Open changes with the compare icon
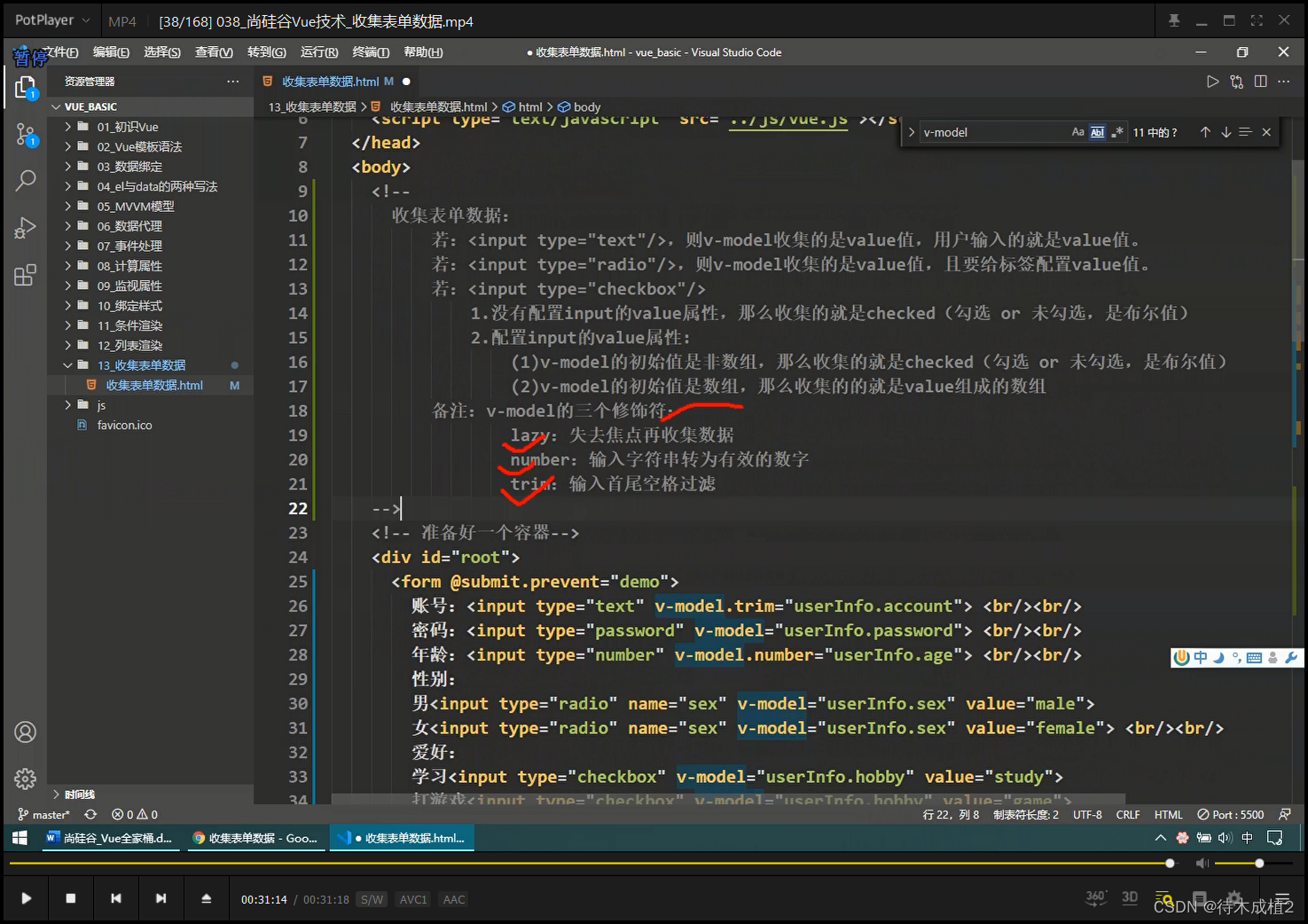Image resolution: width=1308 pixels, height=924 pixels. (1237, 82)
